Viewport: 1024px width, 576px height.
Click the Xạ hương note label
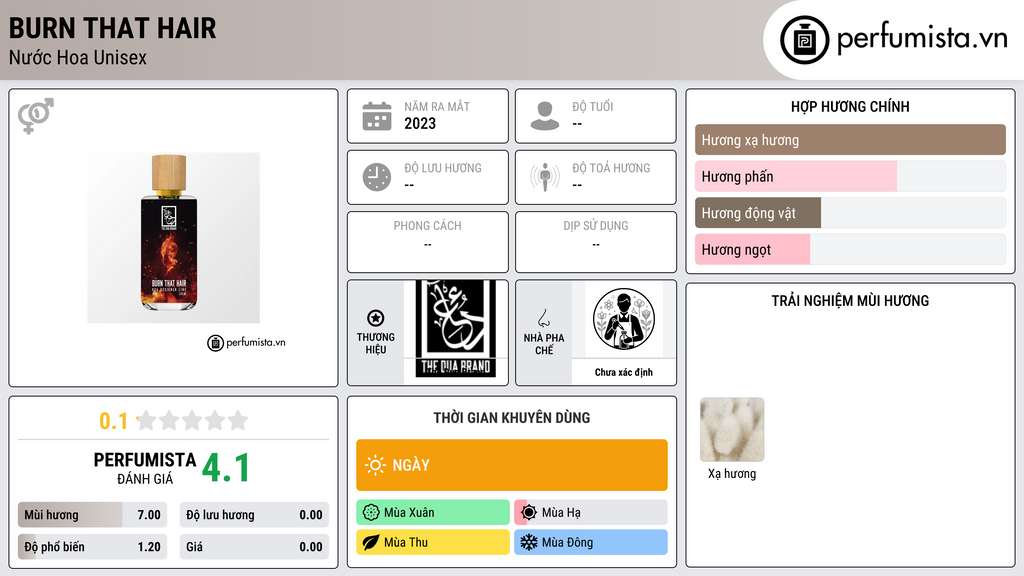click(732, 473)
